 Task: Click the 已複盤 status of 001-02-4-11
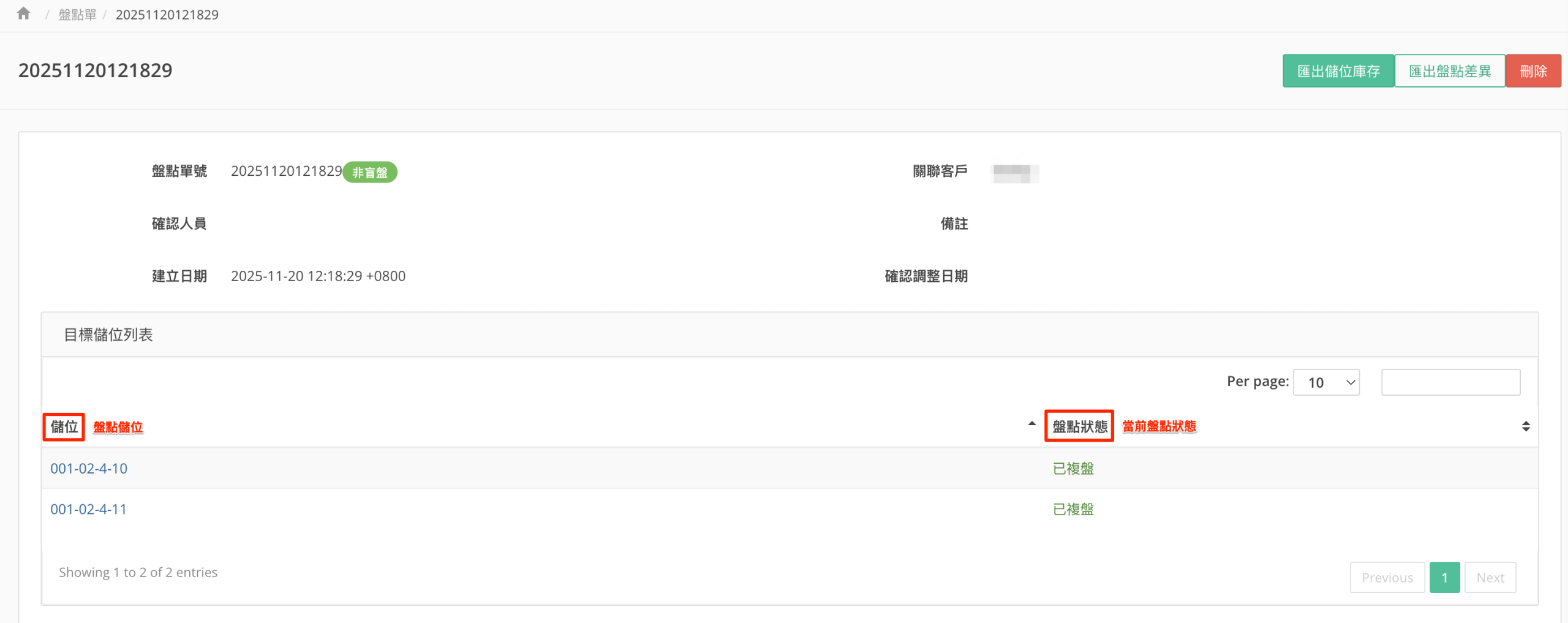tap(1073, 509)
